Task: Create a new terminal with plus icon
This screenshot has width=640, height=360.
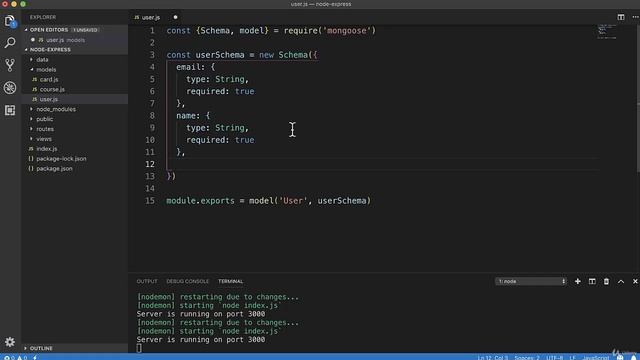Action: 578,281
